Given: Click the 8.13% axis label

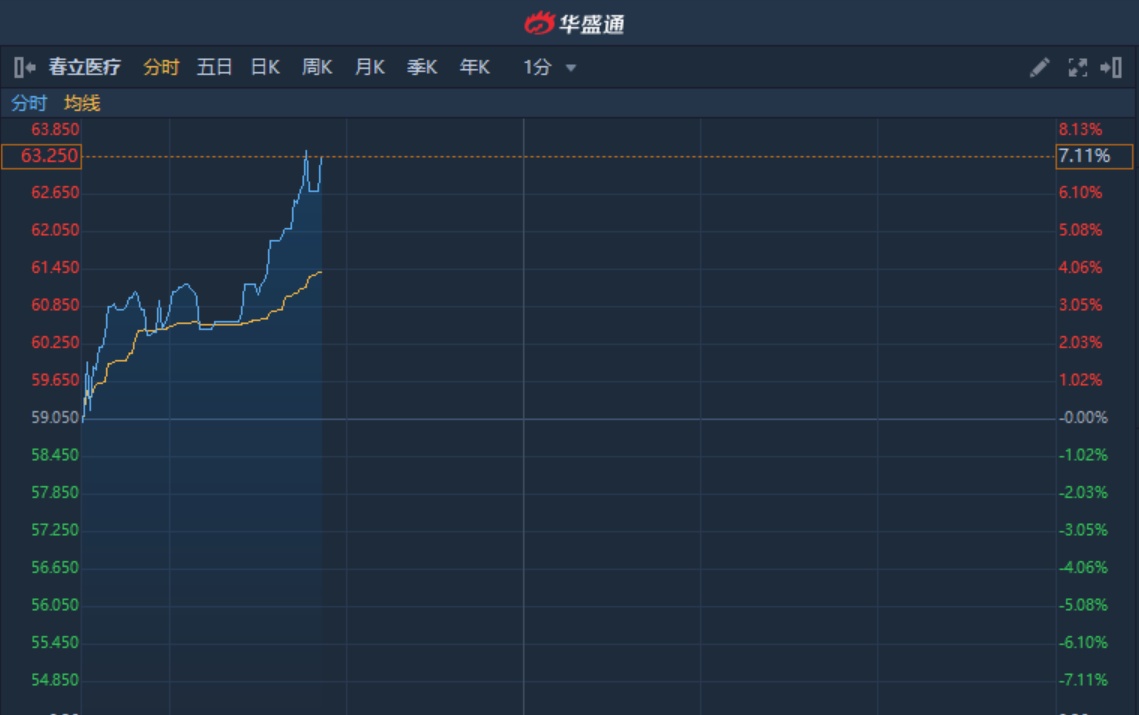Looking at the screenshot, I should (1080, 129).
